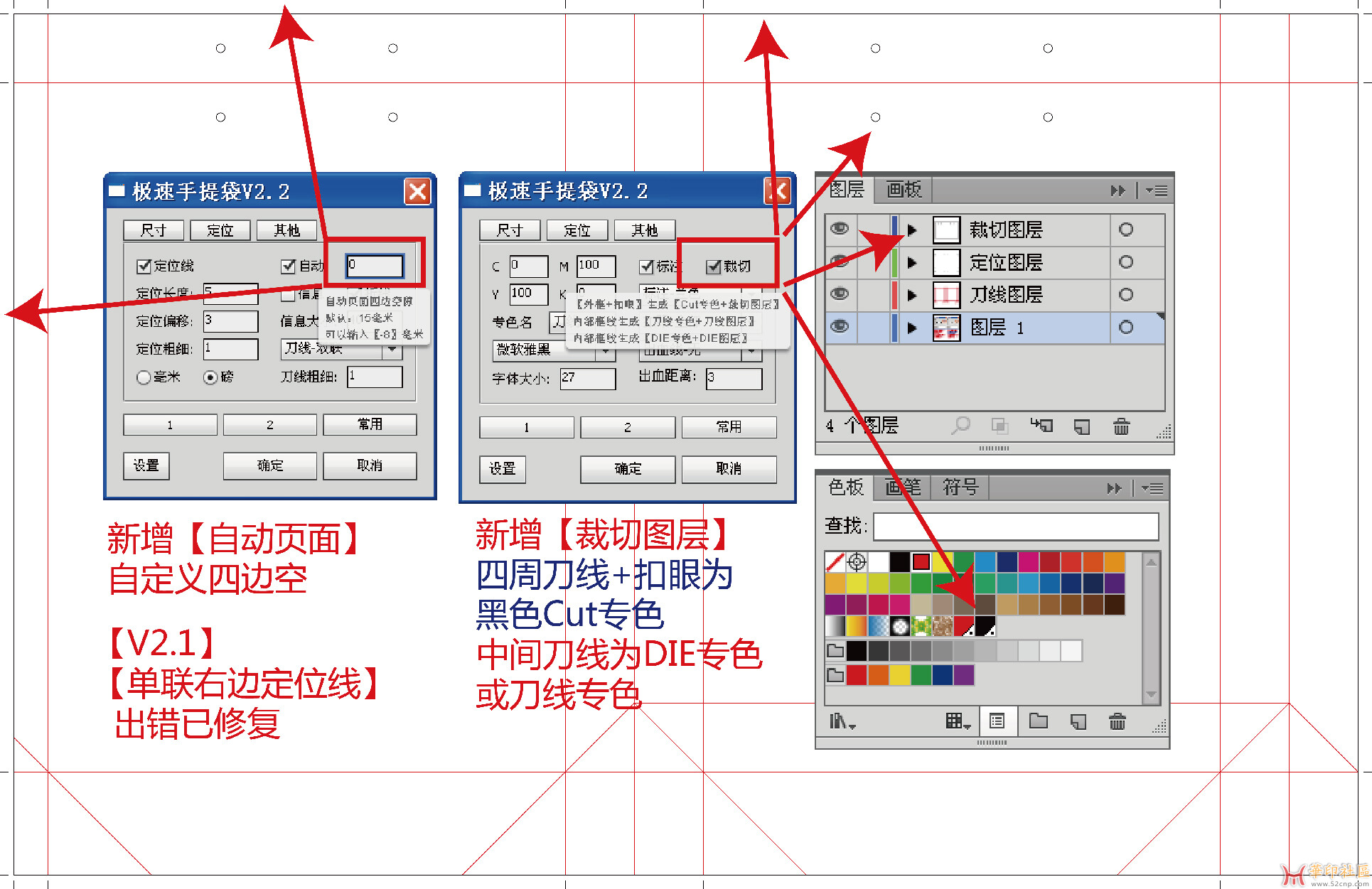Toggle 定位线 checkbox in left dialog
The image size is (1372, 889).
pyautogui.click(x=144, y=266)
